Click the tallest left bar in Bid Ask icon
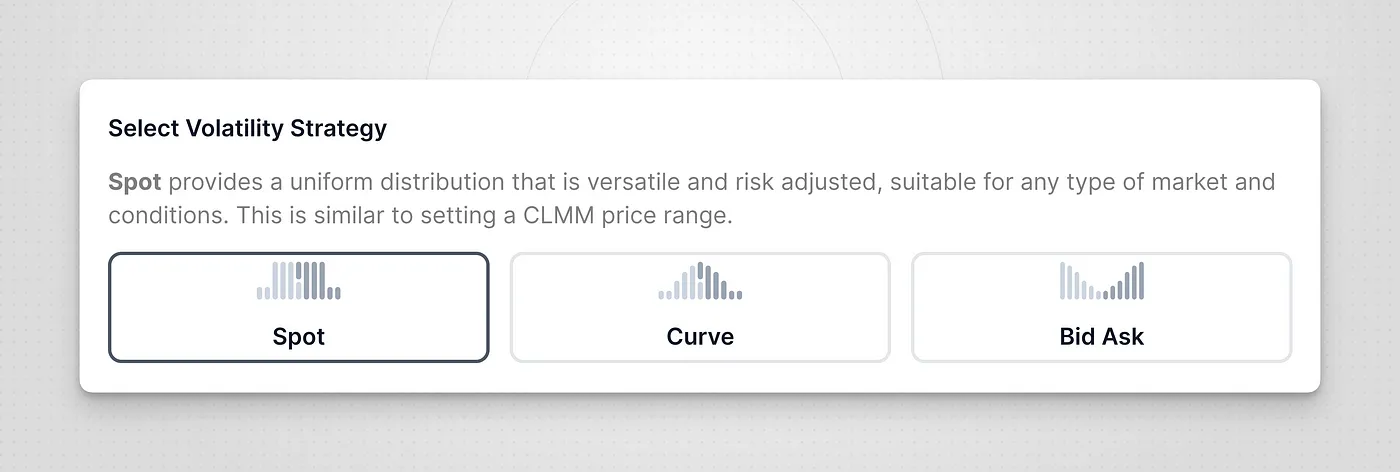This screenshot has width=1400, height=472. pos(1062,281)
